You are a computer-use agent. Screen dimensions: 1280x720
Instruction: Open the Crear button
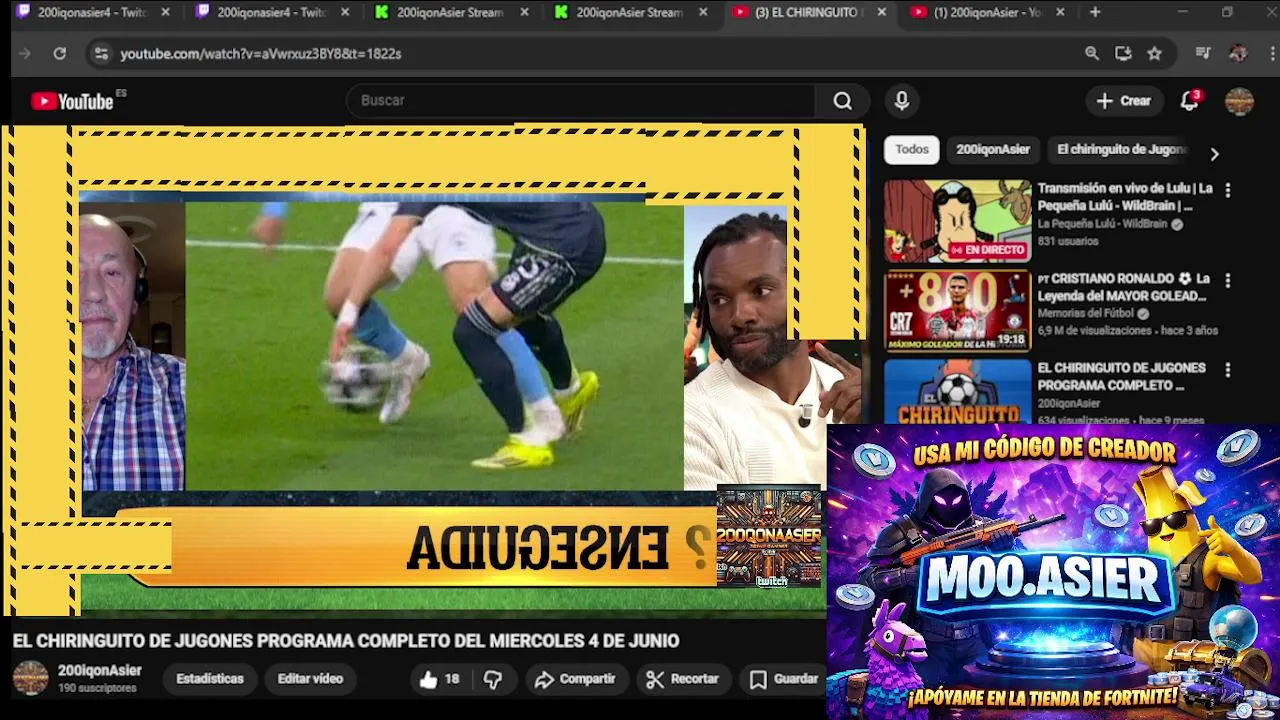pos(1124,101)
